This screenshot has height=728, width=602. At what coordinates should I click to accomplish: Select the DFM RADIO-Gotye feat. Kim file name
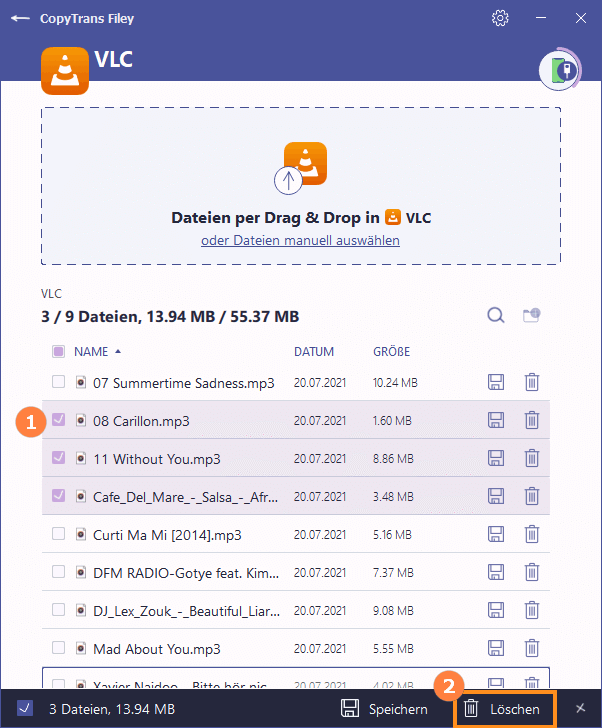[186, 573]
